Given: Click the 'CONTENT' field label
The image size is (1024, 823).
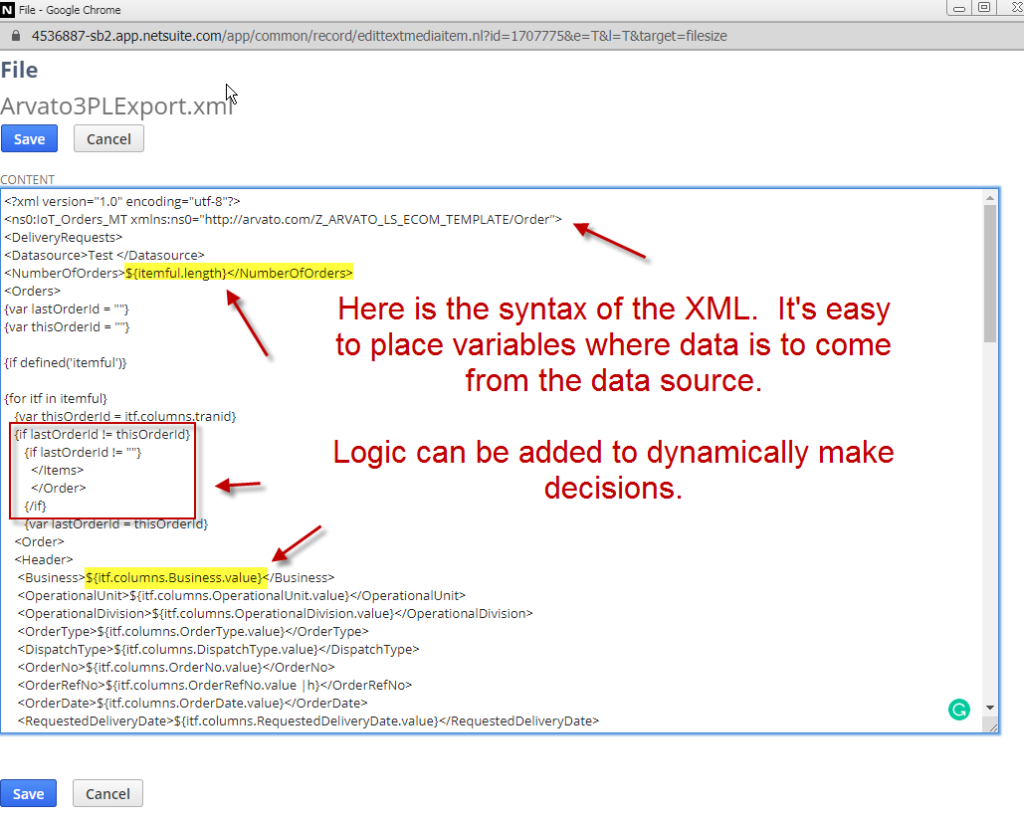Looking at the screenshot, I should [27, 180].
